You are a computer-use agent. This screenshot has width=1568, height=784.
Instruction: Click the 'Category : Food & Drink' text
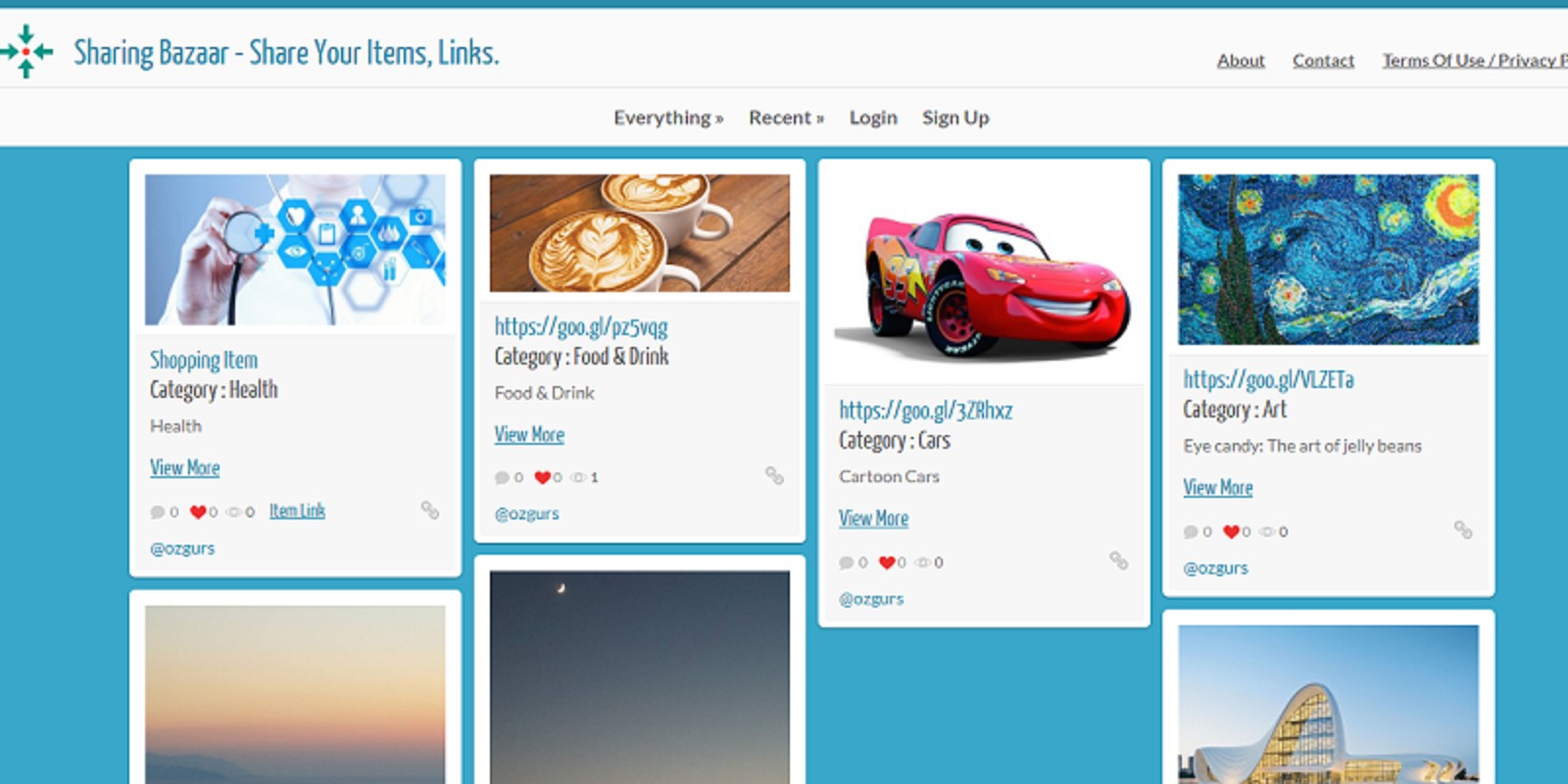[581, 357]
